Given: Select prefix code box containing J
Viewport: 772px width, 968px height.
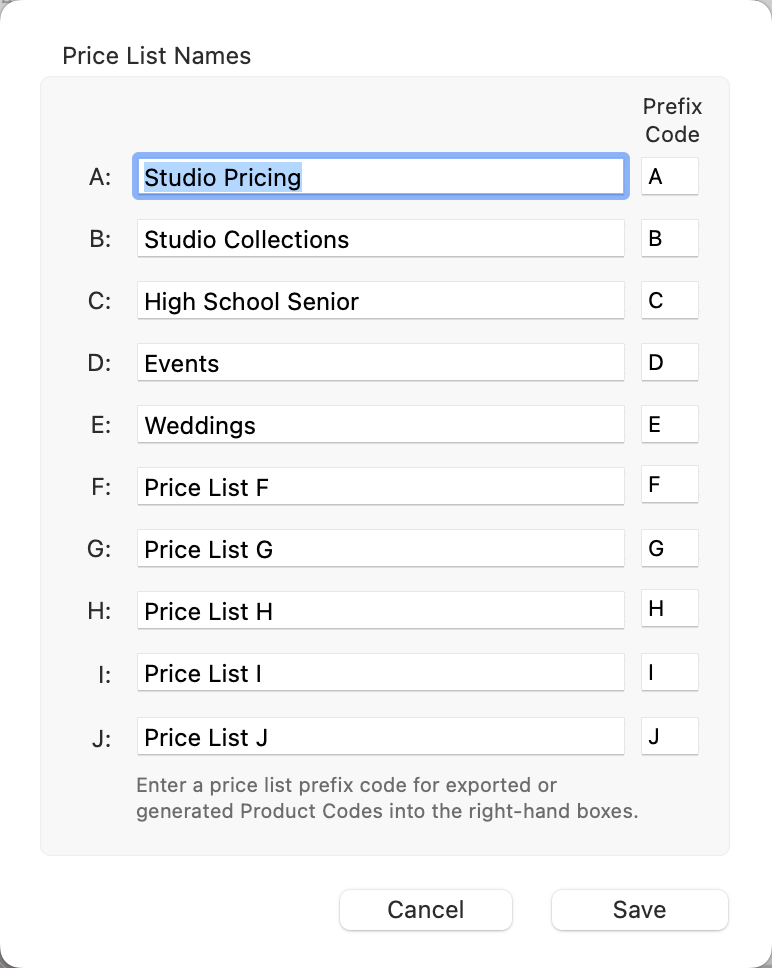Looking at the screenshot, I should [669, 736].
